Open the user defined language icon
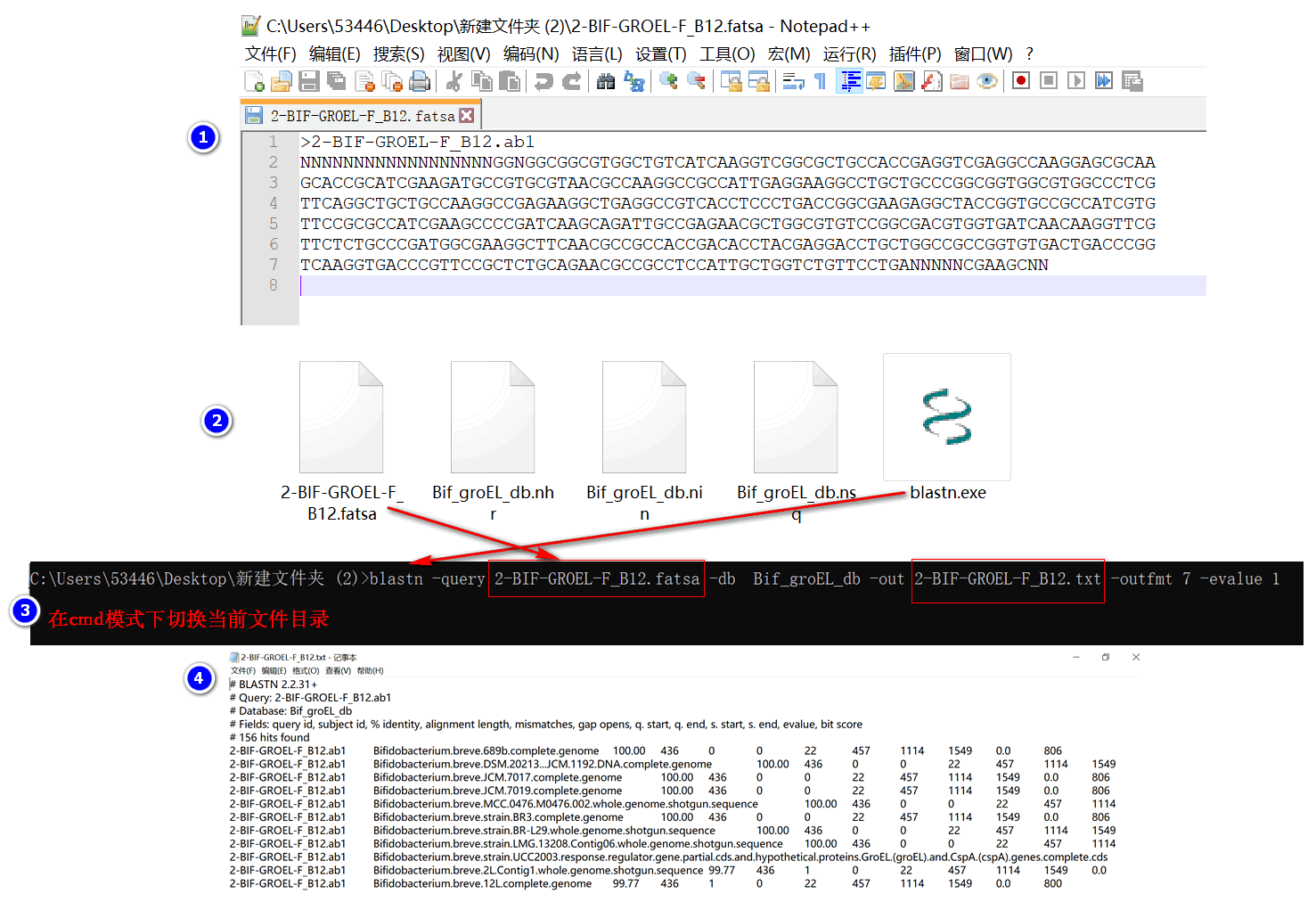This screenshot has width=1316, height=902. 877,82
